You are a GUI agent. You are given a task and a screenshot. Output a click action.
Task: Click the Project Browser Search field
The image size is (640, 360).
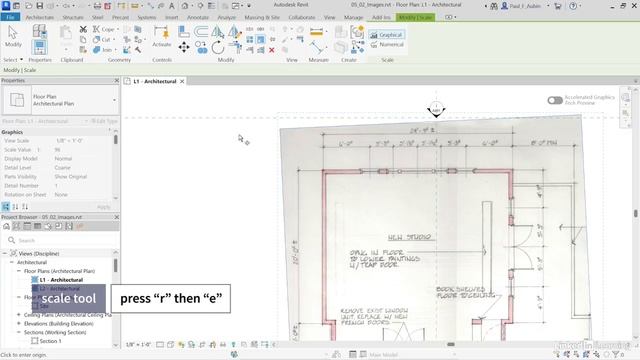pyautogui.click(x=61, y=240)
